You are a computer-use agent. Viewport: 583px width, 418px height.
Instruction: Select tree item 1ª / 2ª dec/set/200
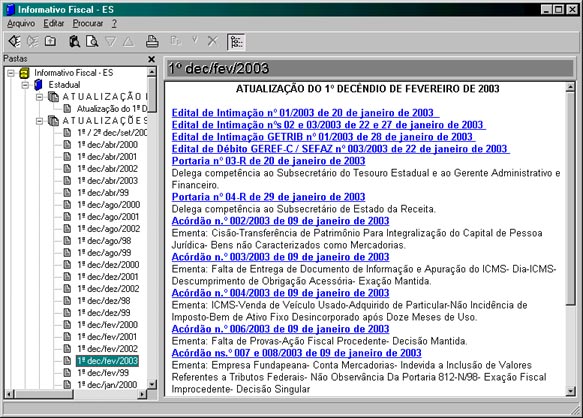112,133
